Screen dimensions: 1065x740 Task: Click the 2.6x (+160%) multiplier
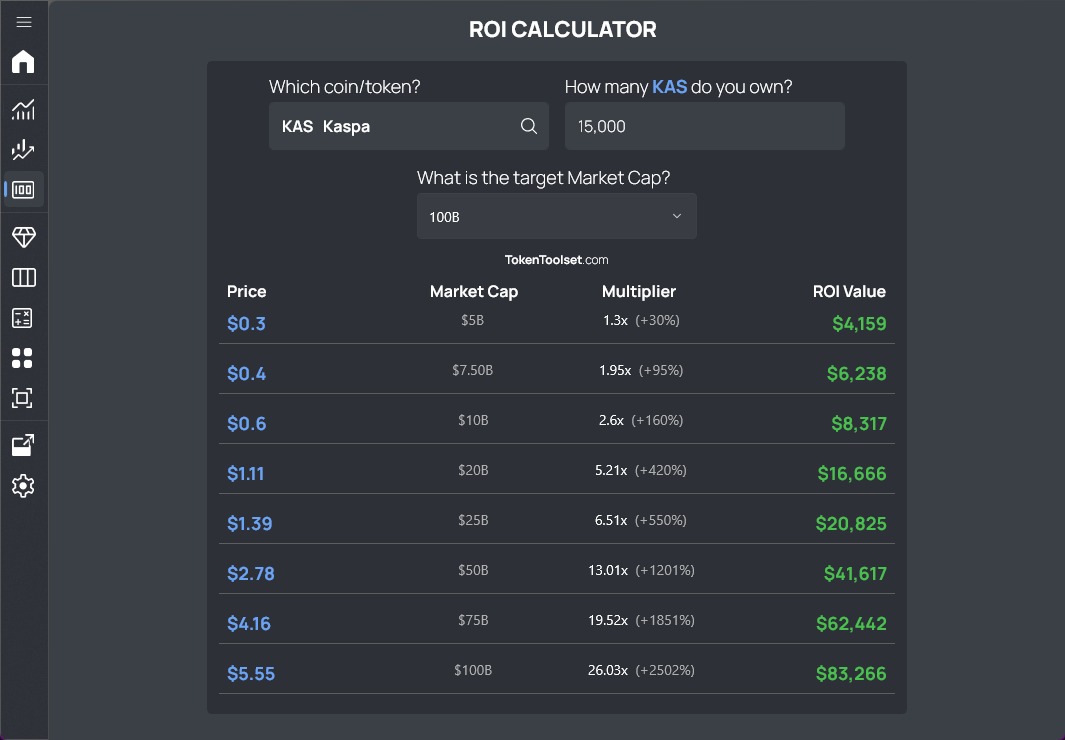(x=641, y=420)
